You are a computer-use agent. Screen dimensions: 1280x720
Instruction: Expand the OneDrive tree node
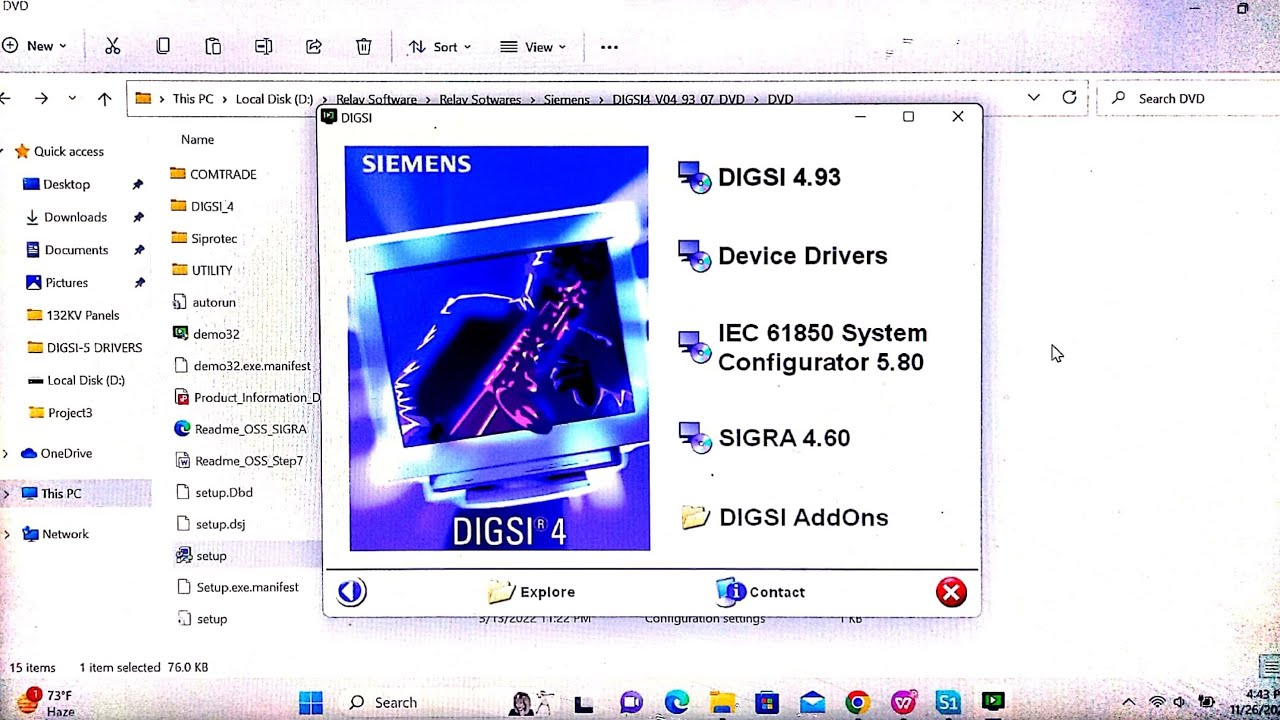click(x=6, y=453)
